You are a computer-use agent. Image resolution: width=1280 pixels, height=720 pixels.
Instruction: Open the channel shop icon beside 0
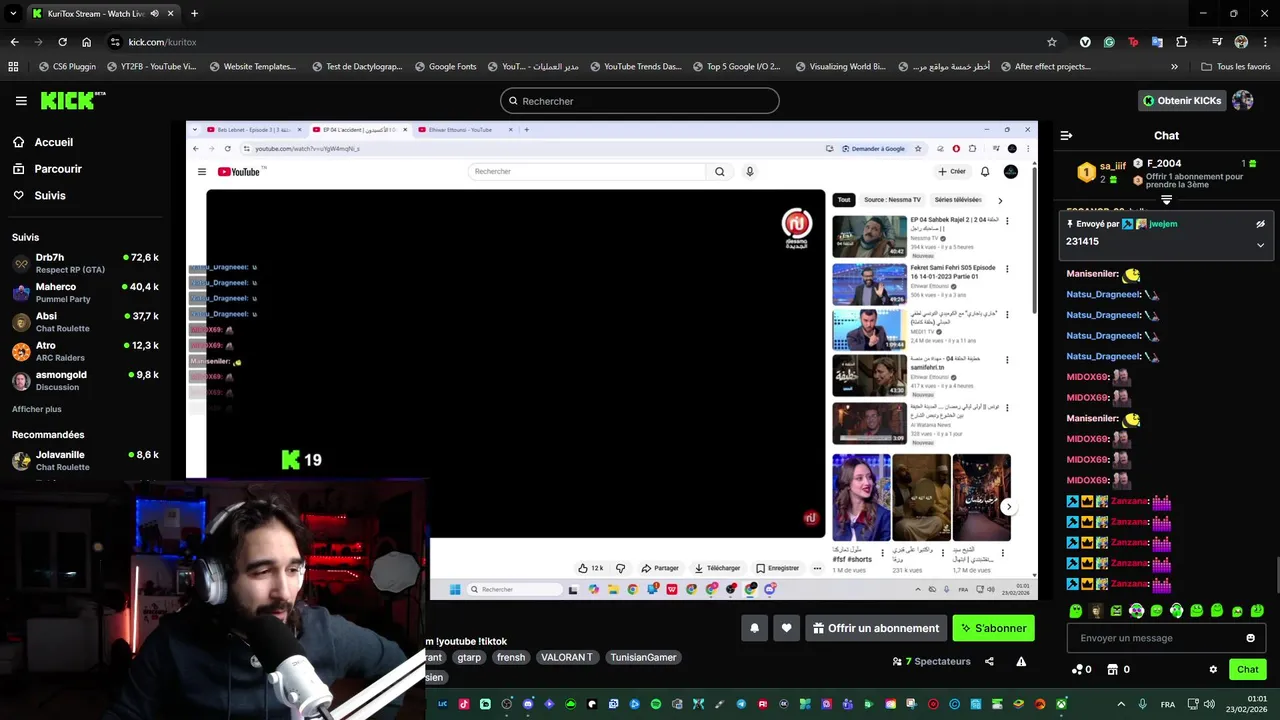[x=1112, y=669]
